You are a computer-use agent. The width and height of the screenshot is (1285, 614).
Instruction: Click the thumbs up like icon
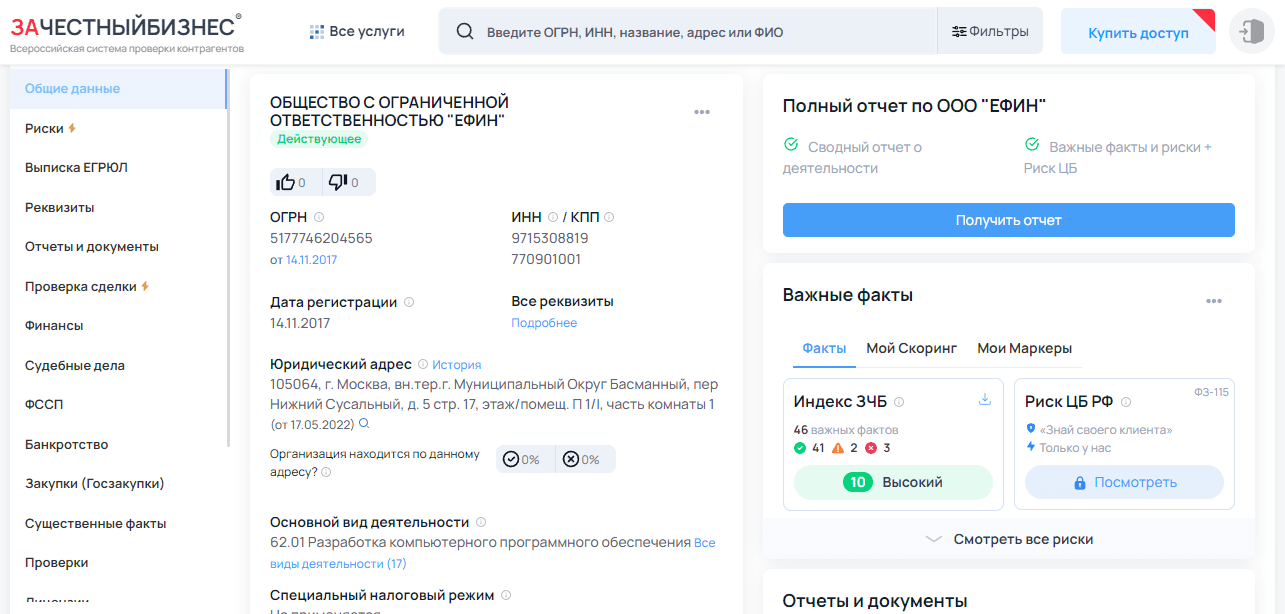pos(286,182)
